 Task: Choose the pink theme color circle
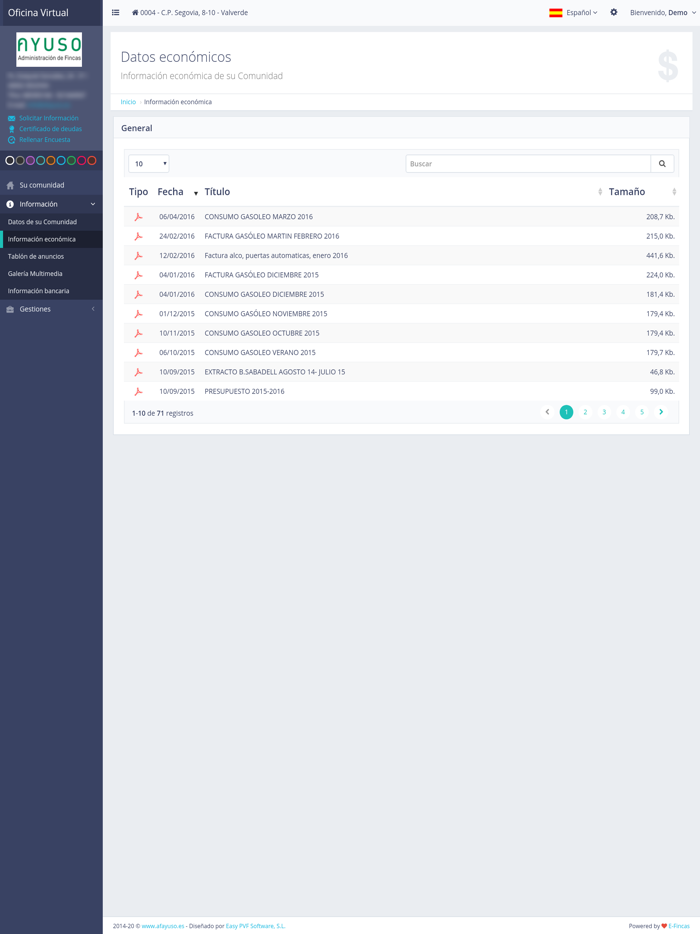coord(82,161)
